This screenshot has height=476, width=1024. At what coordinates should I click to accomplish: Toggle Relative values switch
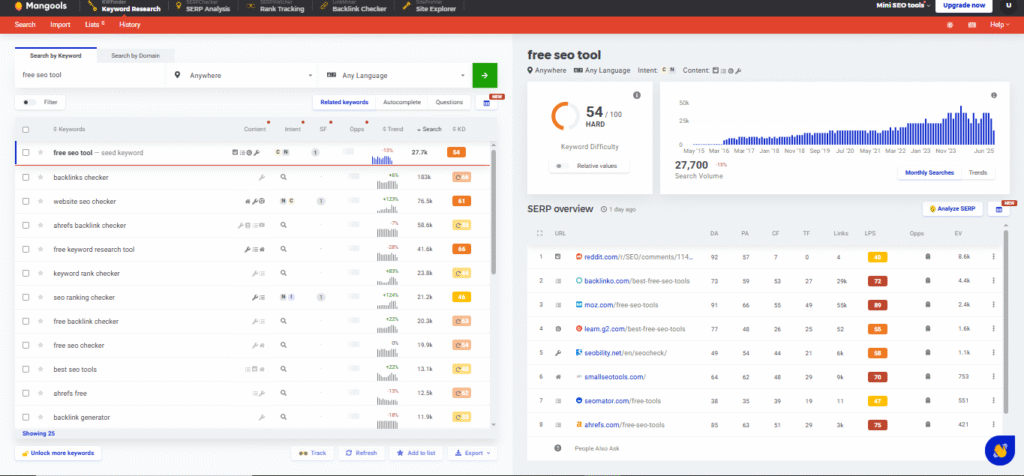click(x=561, y=166)
